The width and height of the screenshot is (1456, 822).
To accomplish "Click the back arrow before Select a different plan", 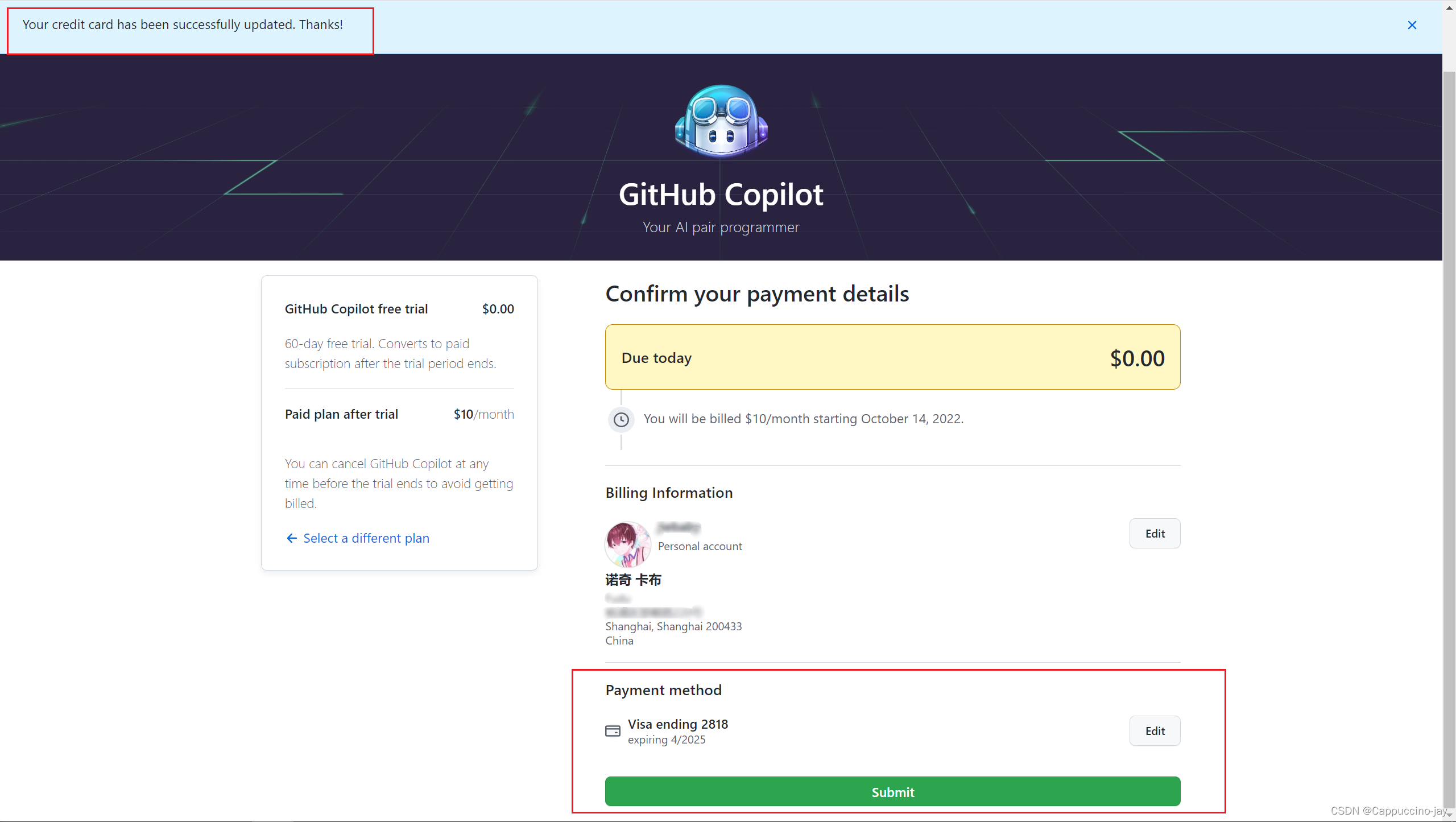I will pos(292,538).
